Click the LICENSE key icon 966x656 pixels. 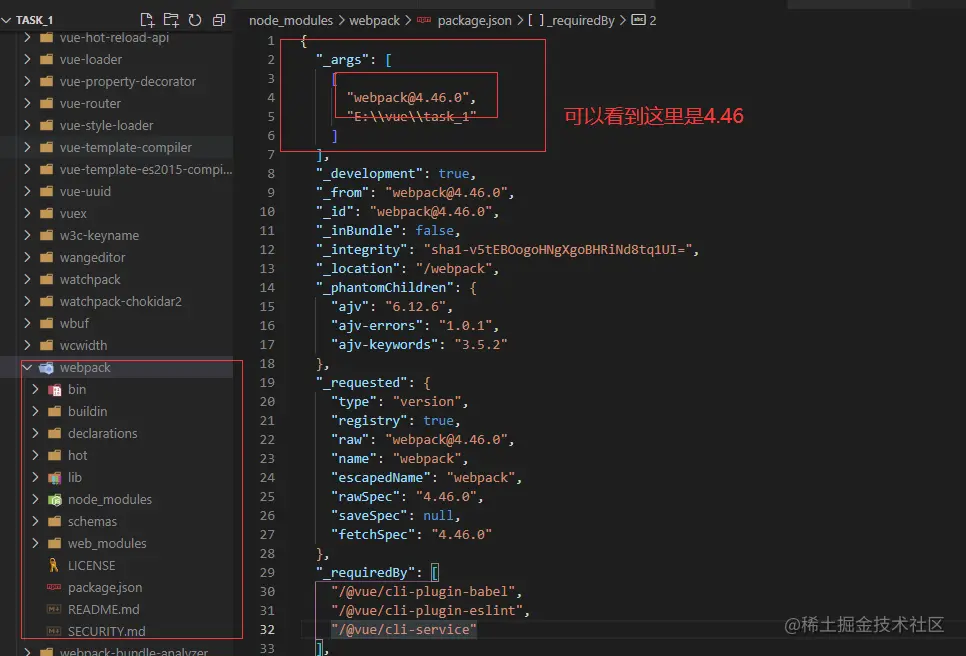coord(54,565)
